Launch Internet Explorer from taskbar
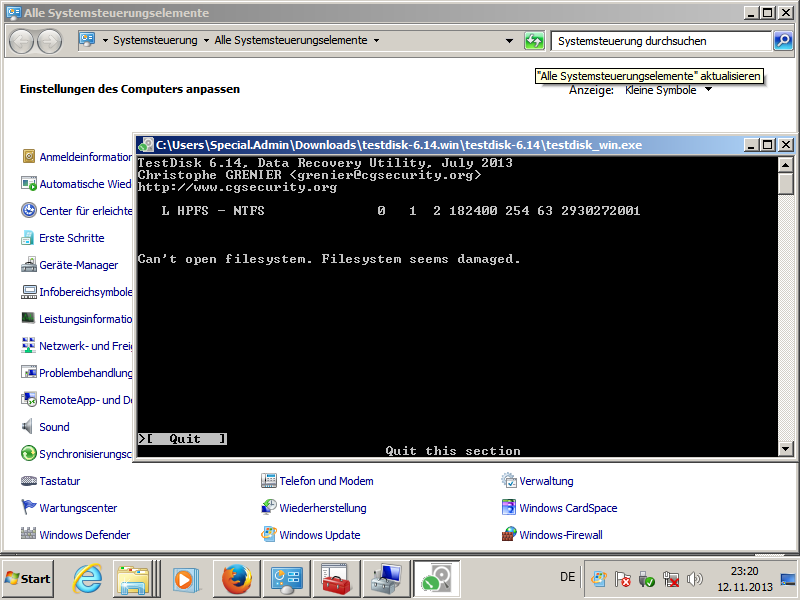Screen dimensions: 800x600 tap(87, 579)
